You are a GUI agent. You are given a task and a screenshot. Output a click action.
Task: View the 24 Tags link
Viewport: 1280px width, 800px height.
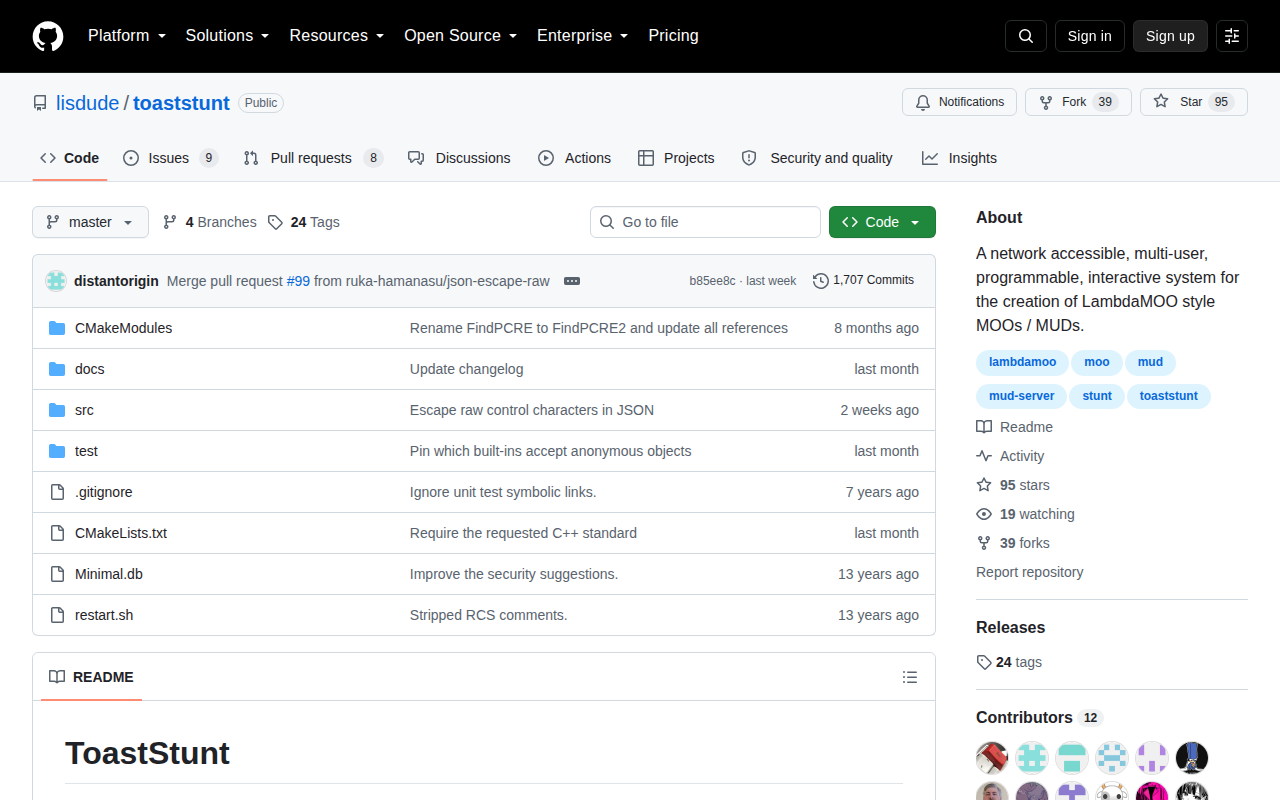coord(304,222)
